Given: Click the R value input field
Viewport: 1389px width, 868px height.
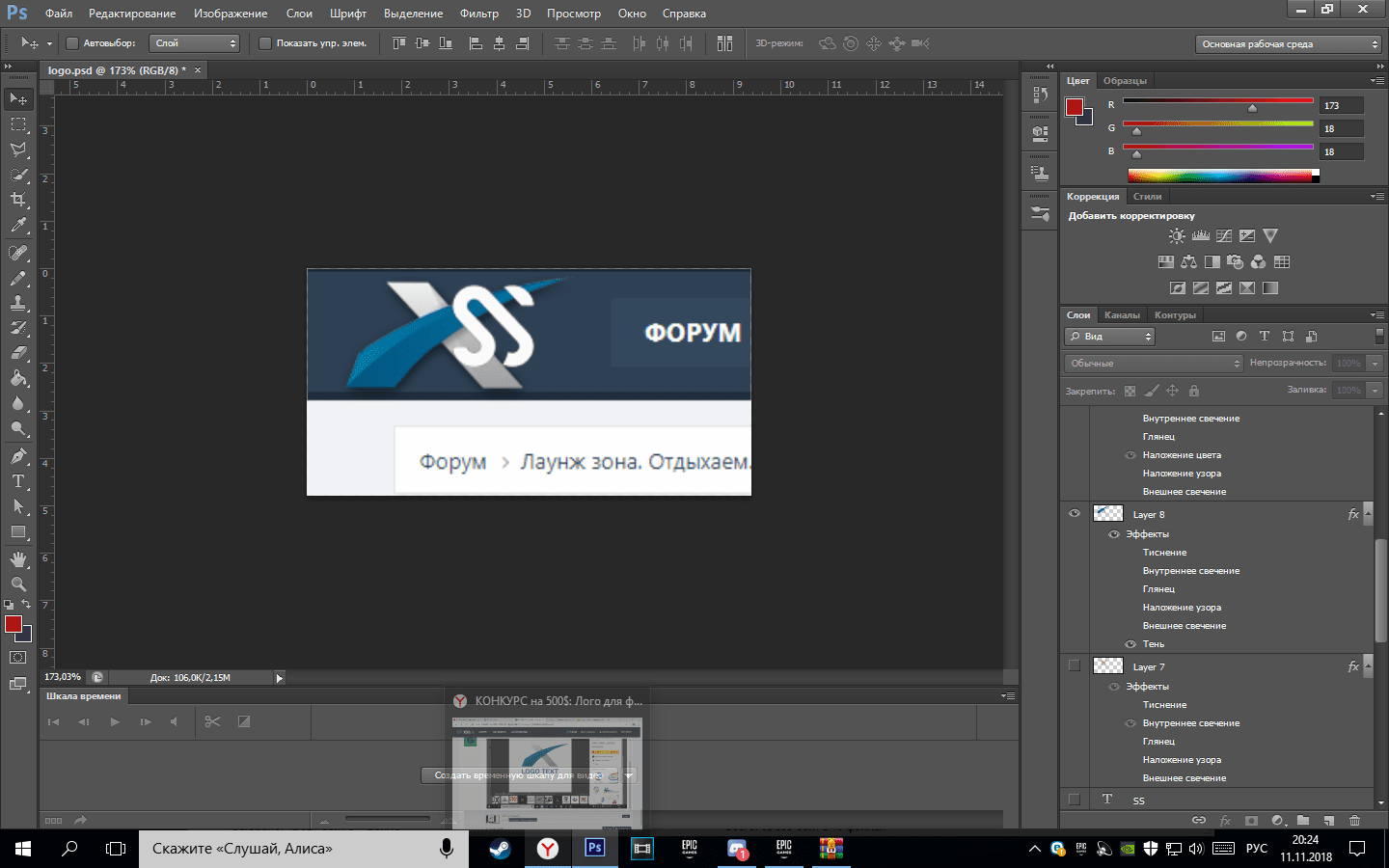Looking at the screenshot, I should click(1341, 106).
